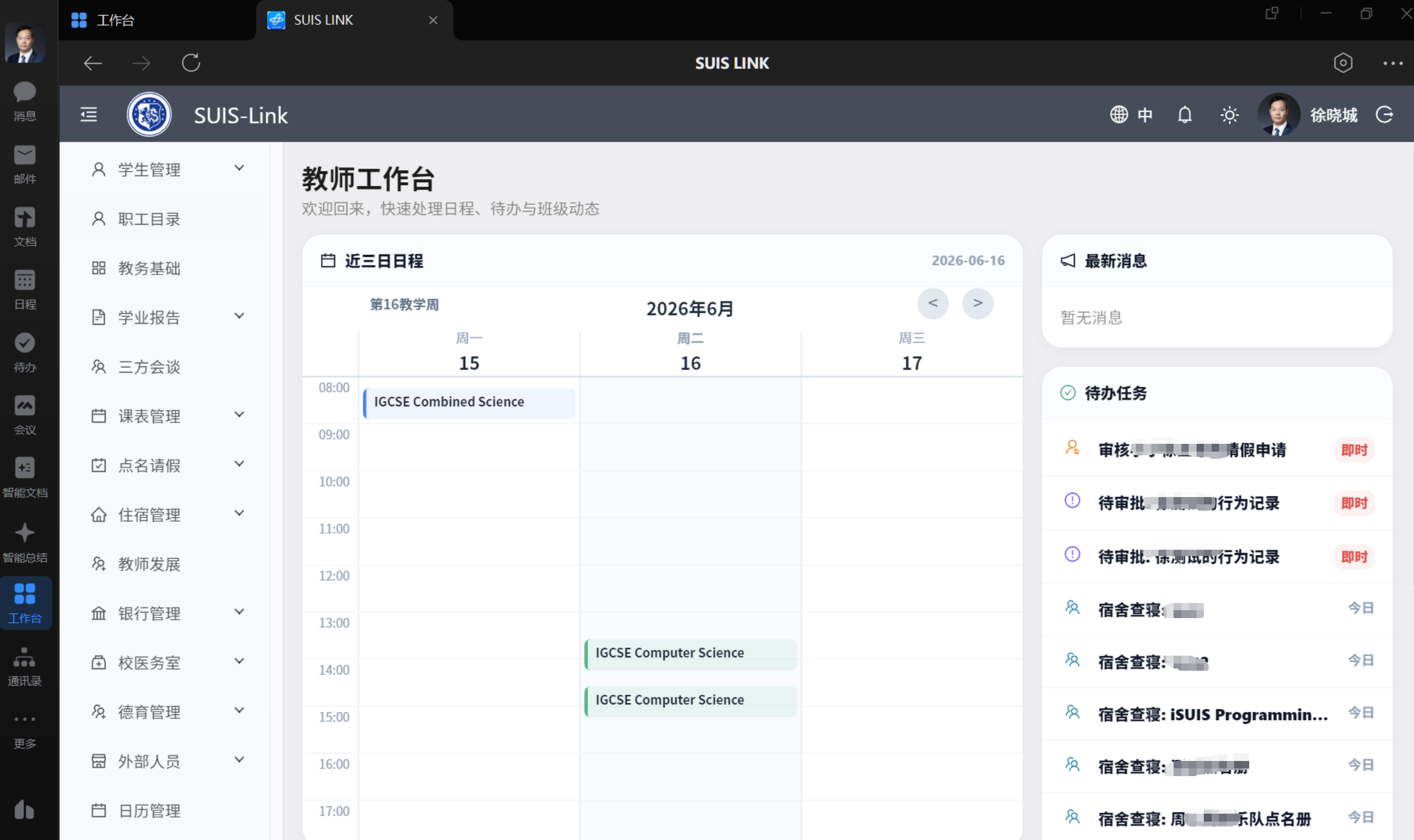Click the window pop-out icon in title bar
This screenshot has height=840, width=1414.
pos(1272,13)
